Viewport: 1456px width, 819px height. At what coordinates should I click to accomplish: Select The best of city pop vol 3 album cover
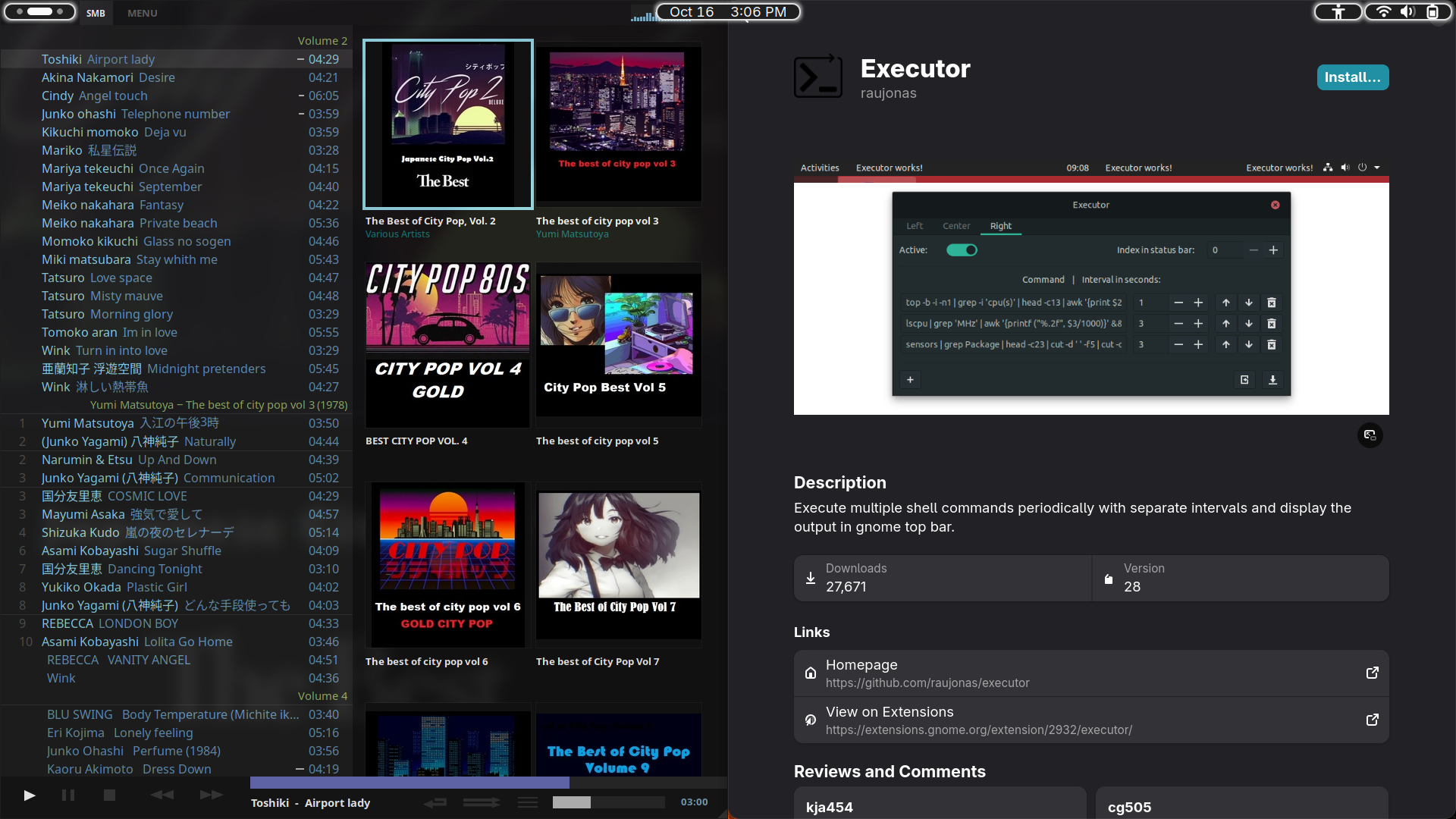[617, 123]
